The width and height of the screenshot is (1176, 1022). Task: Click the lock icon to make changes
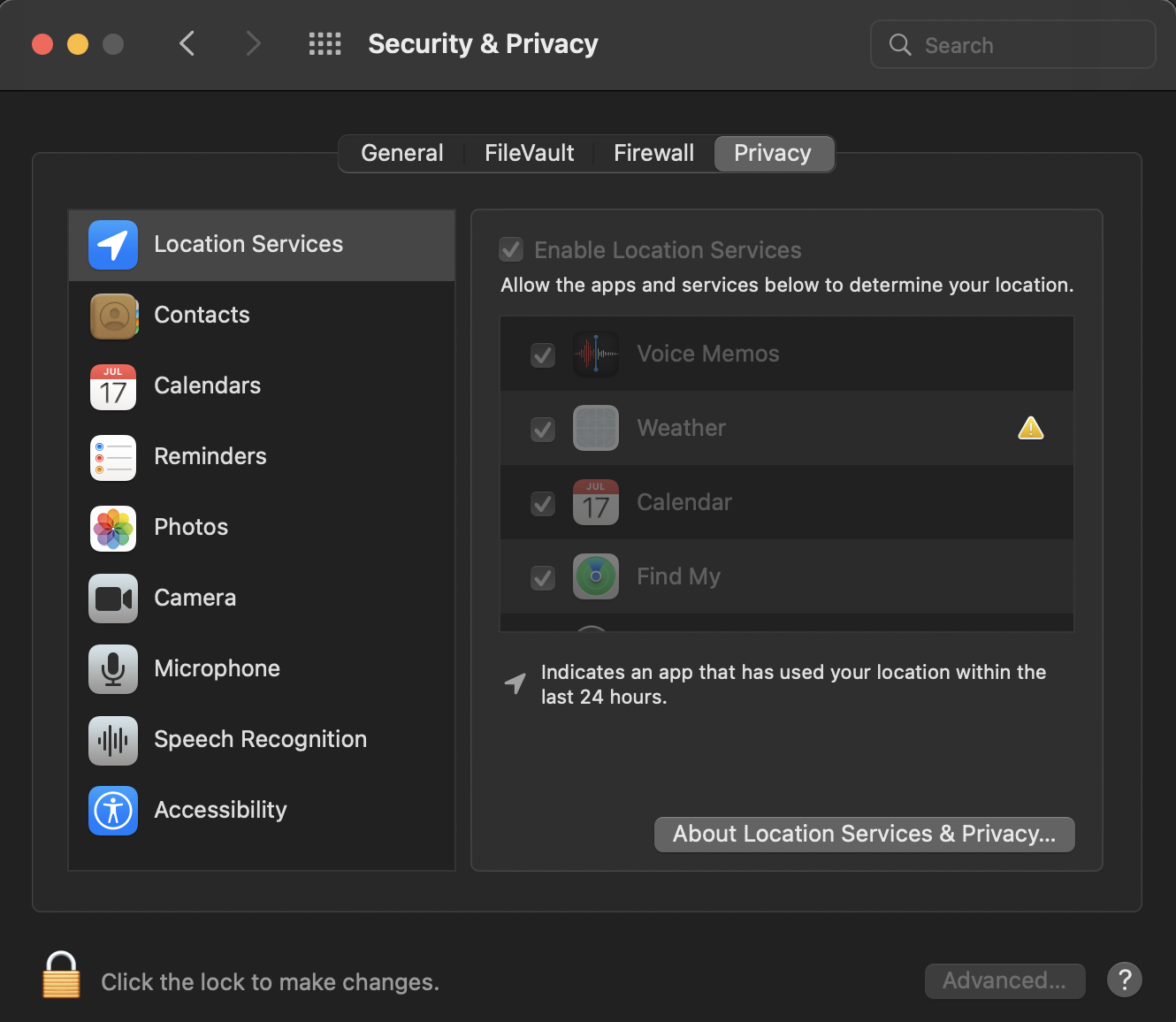pyautogui.click(x=61, y=975)
